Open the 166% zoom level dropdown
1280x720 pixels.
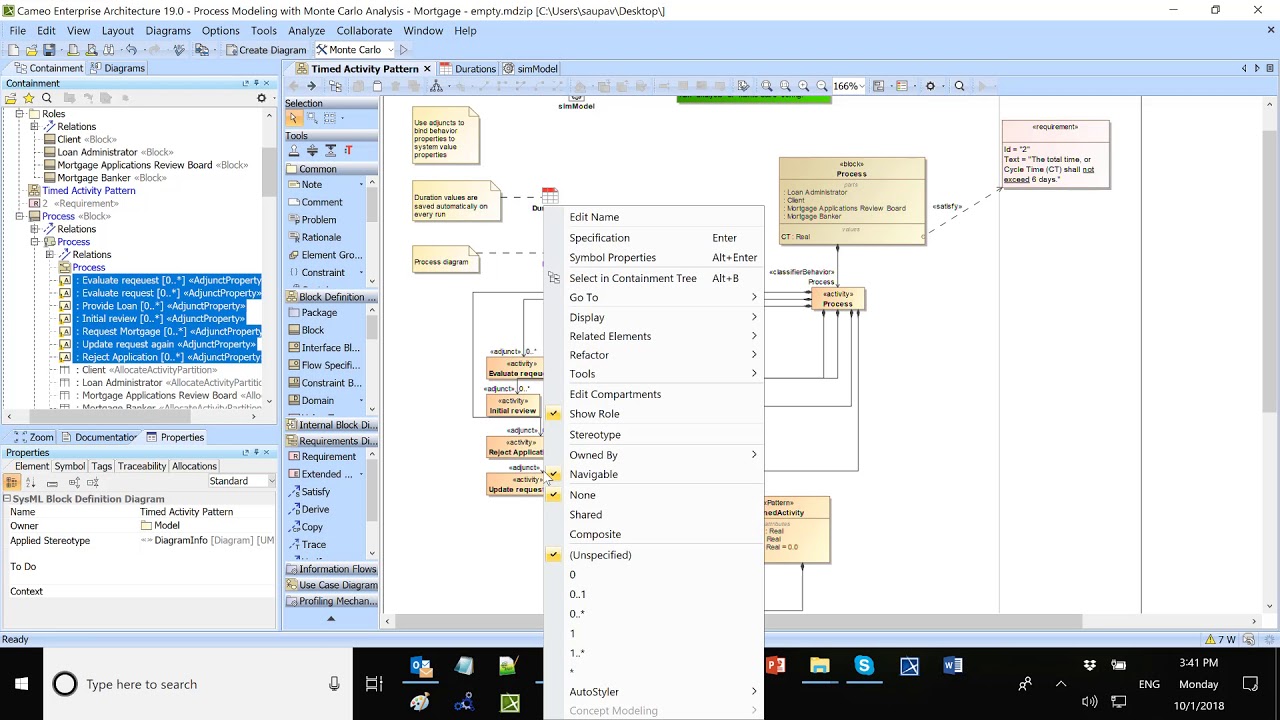863,86
